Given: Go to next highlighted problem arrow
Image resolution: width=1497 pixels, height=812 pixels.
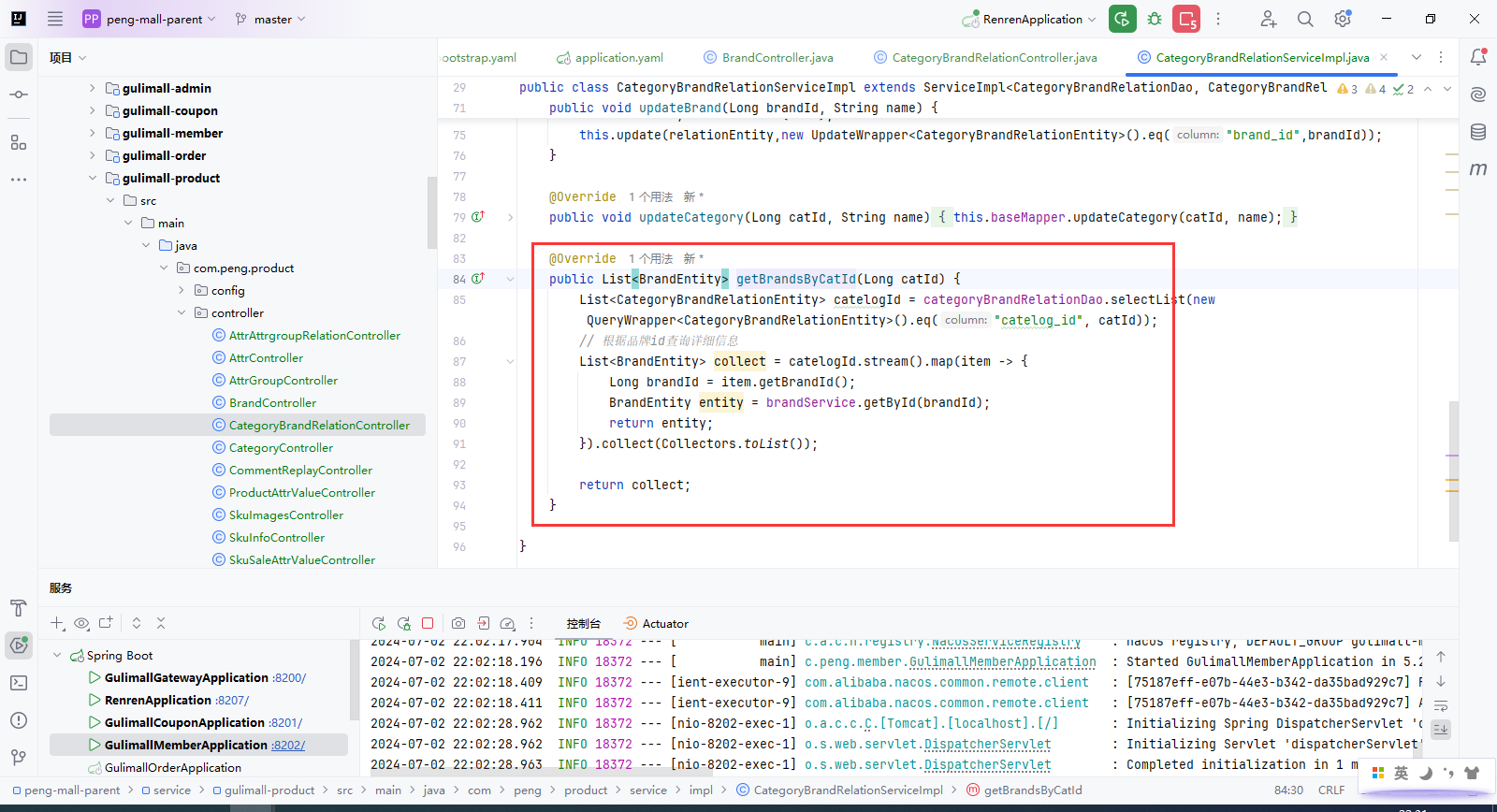Looking at the screenshot, I should pos(1447,89).
